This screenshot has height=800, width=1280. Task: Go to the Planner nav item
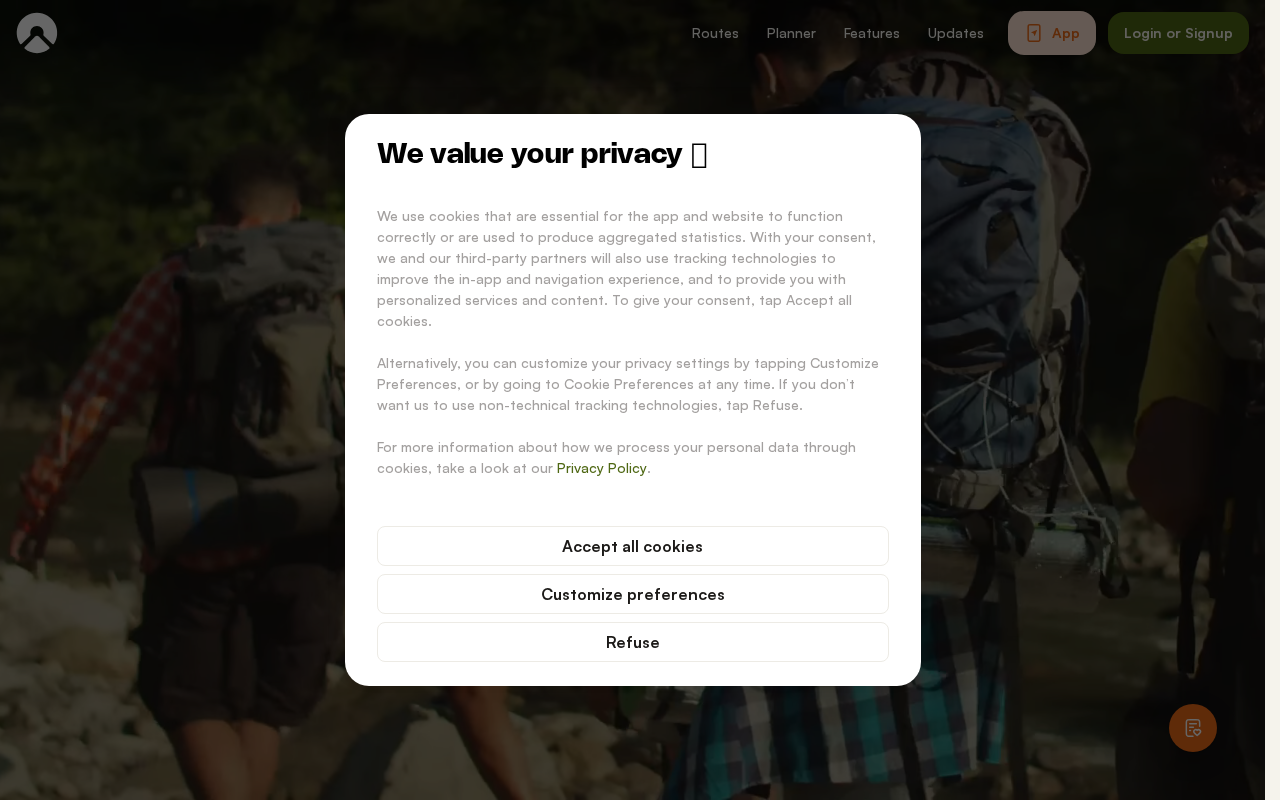pyautogui.click(x=791, y=33)
